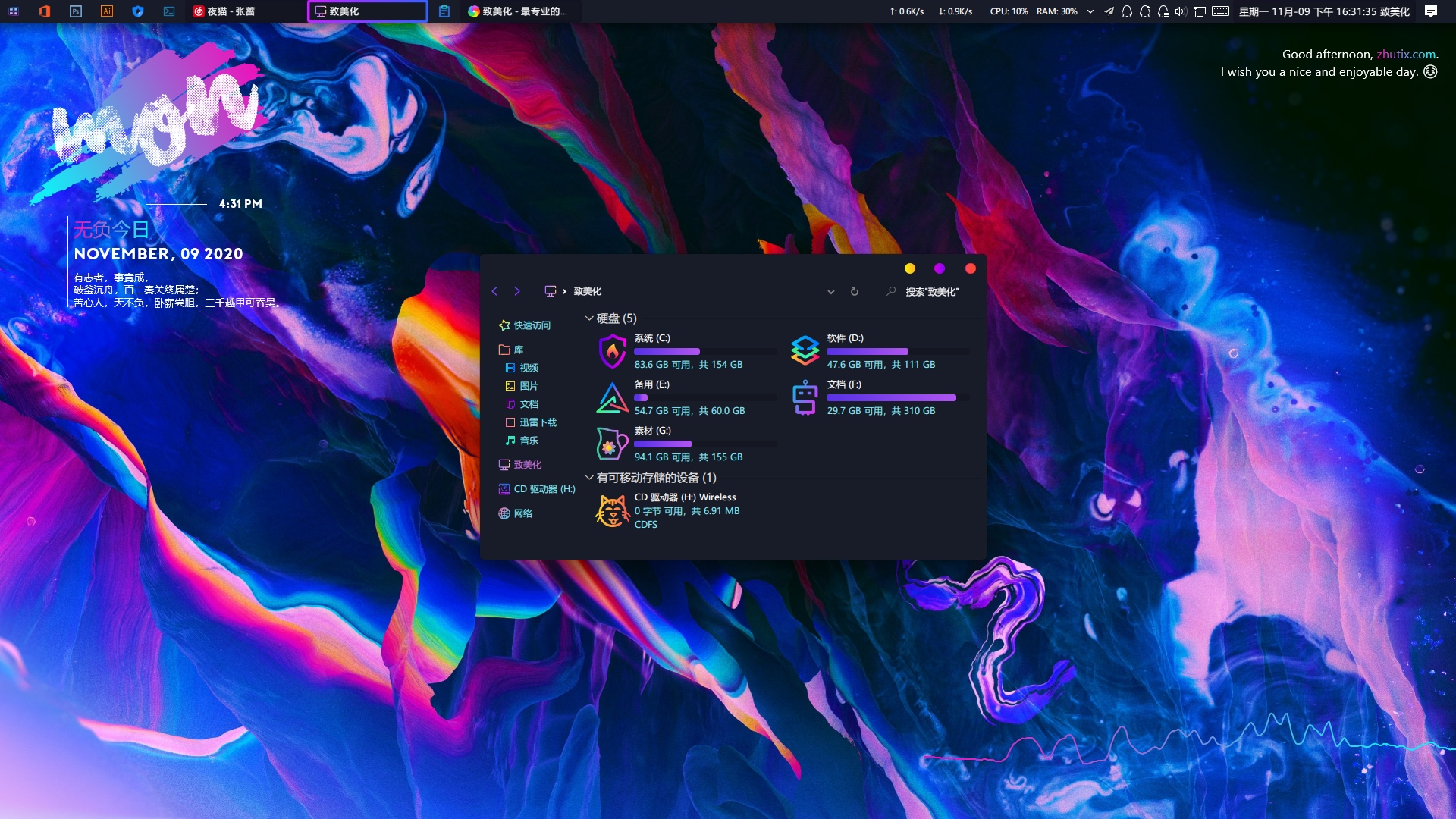Launch Illustrator from the taskbar
Image resolution: width=1456 pixels, height=819 pixels.
(x=107, y=11)
